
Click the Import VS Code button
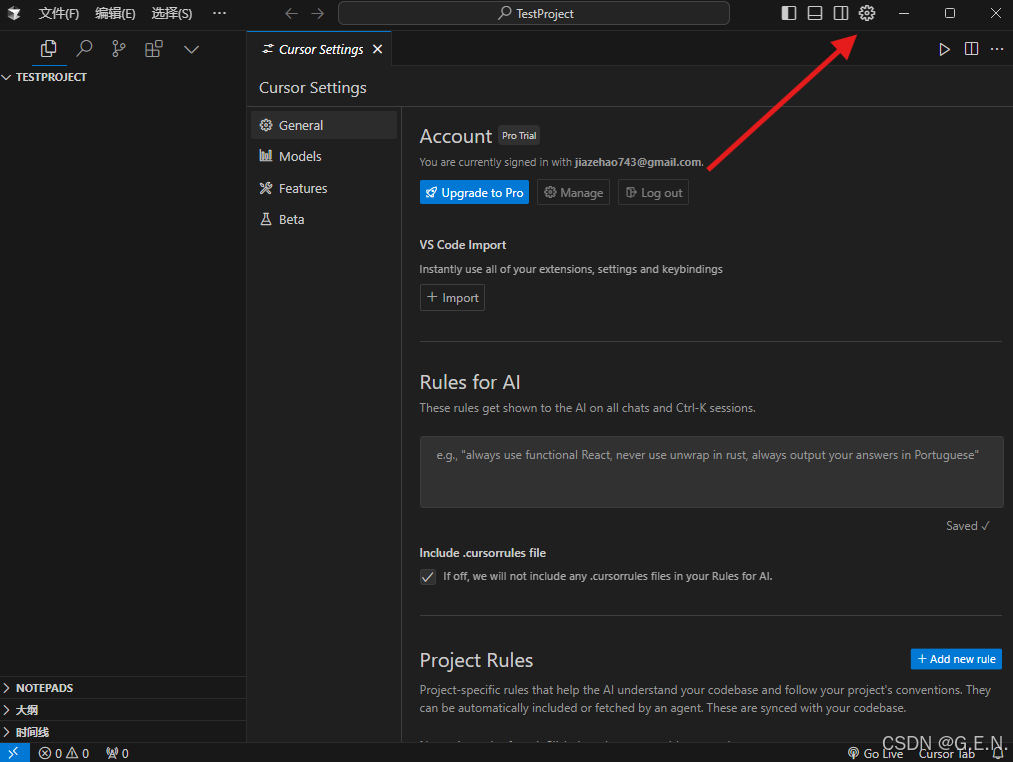coord(452,298)
